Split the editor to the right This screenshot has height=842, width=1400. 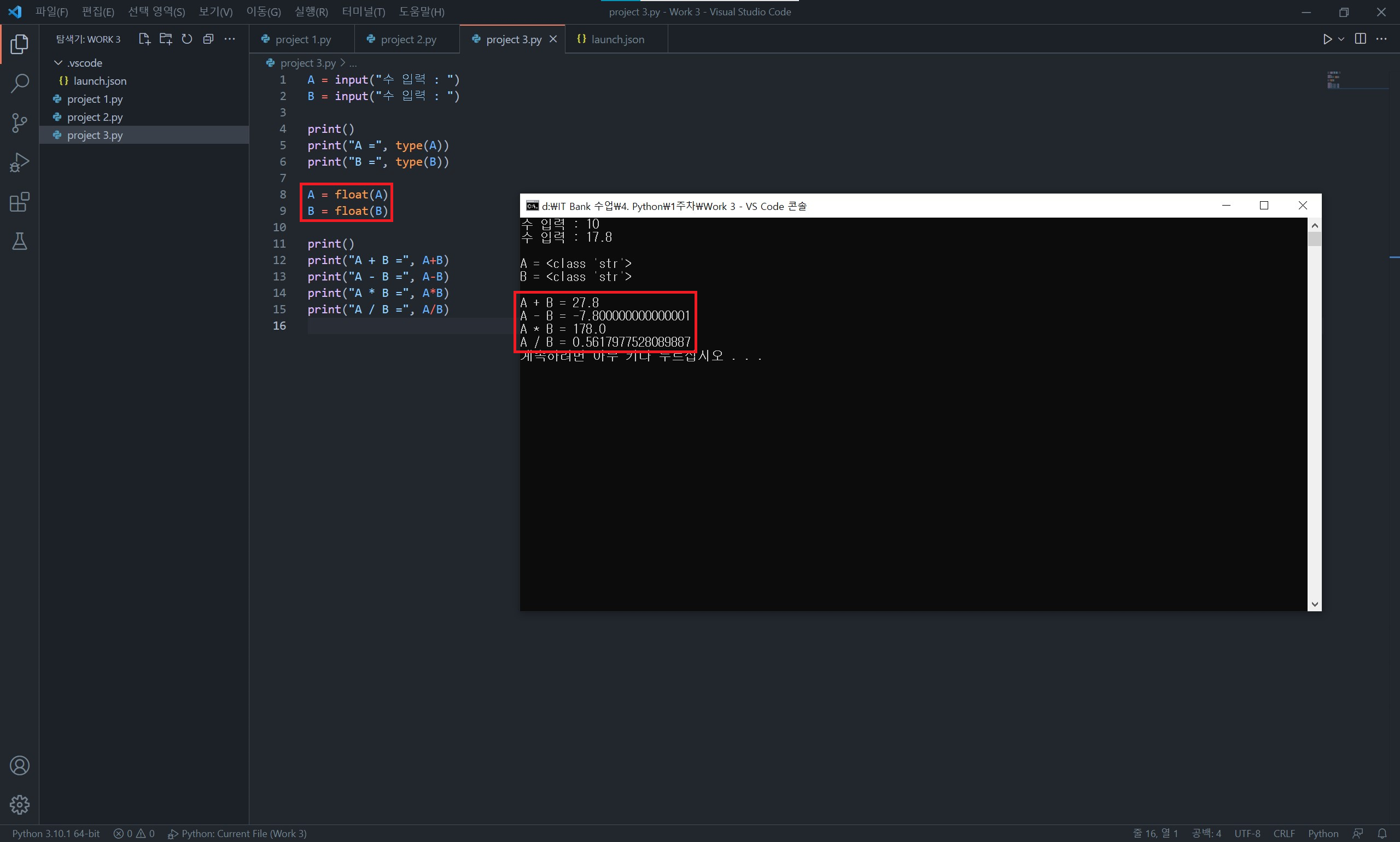pyautogui.click(x=1360, y=39)
